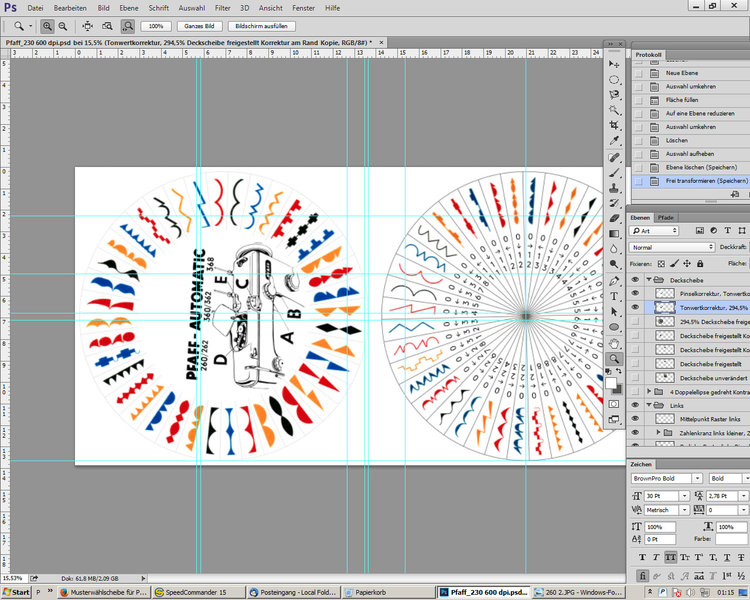Open the Bearbeiten menu
The image size is (750, 600).
point(70,8)
